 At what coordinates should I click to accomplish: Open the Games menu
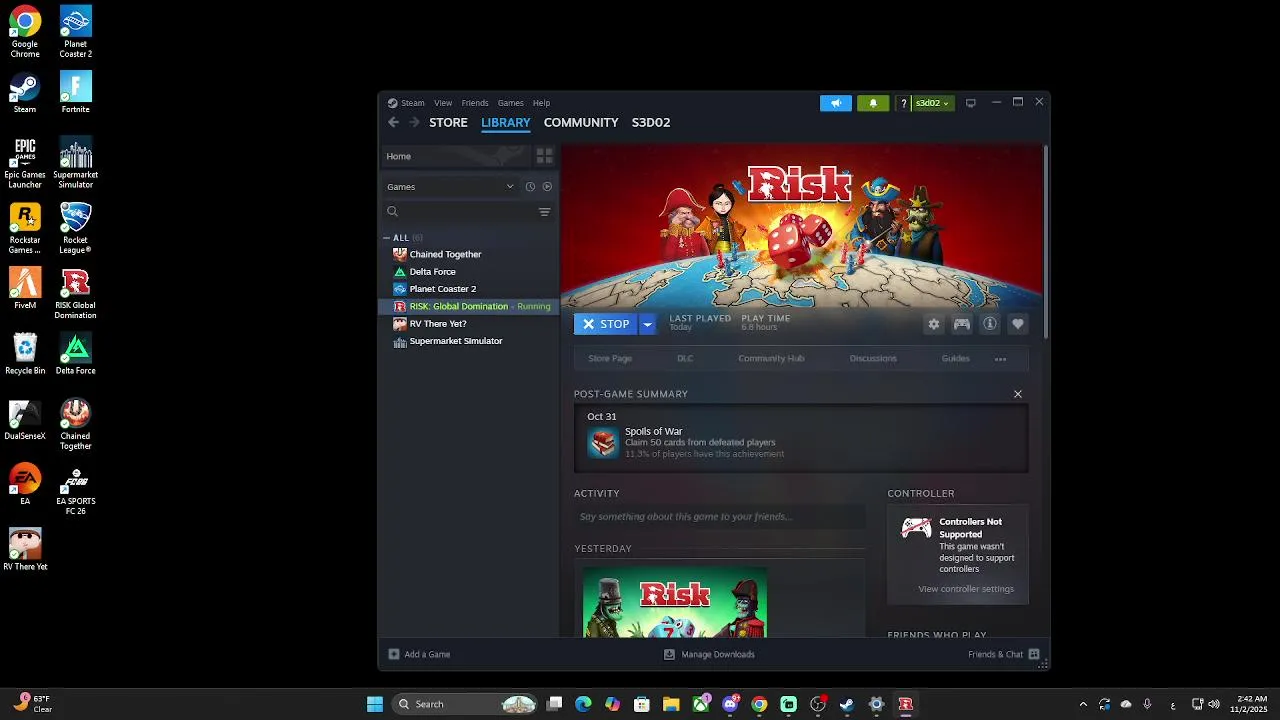point(511,103)
